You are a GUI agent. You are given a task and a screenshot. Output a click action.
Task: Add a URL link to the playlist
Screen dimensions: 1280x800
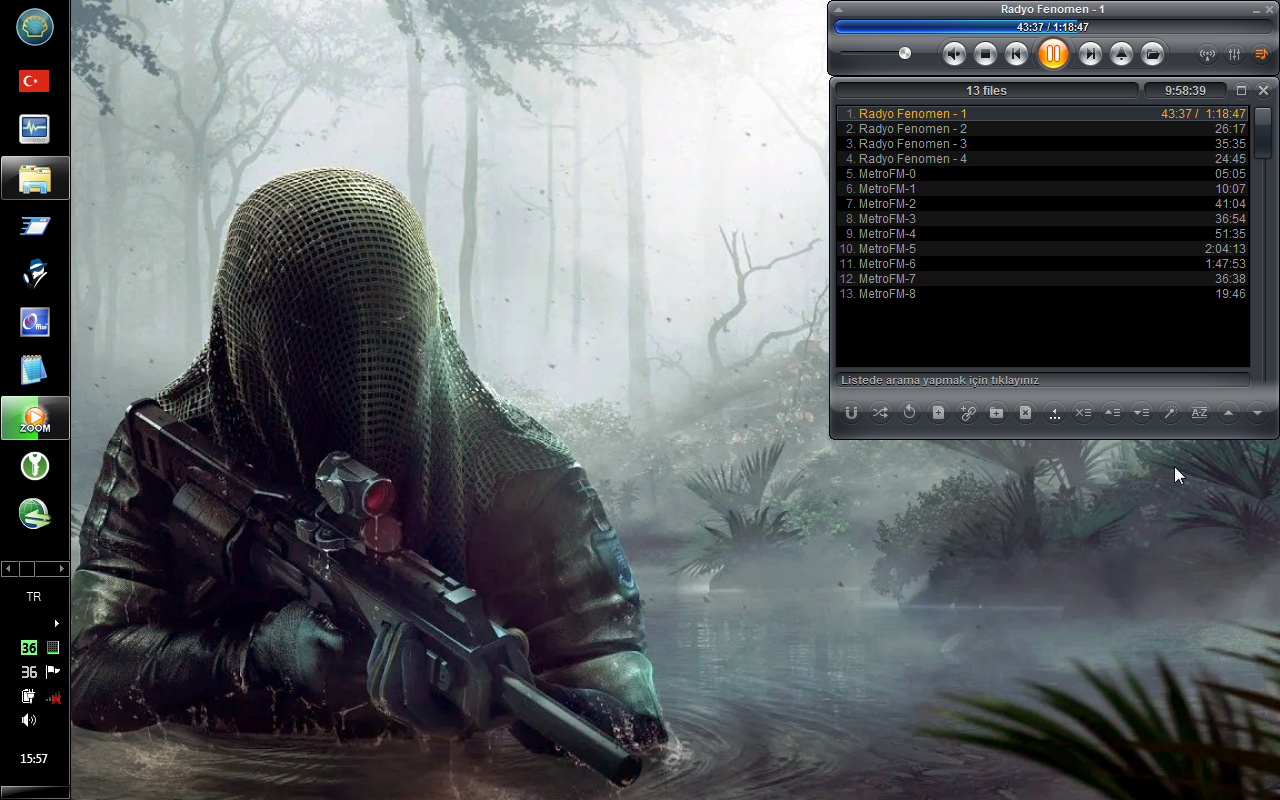point(967,413)
